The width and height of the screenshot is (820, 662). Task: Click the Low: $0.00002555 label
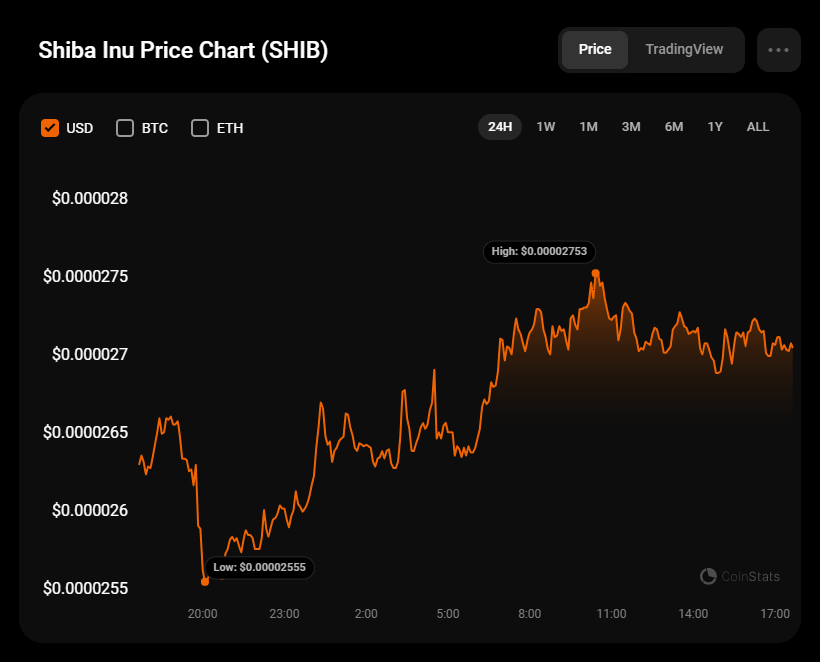click(260, 568)
